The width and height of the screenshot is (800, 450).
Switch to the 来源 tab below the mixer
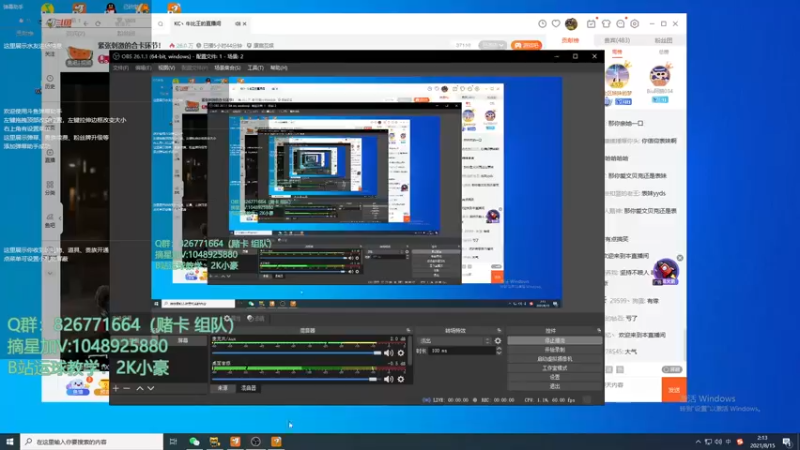point(222,388)
